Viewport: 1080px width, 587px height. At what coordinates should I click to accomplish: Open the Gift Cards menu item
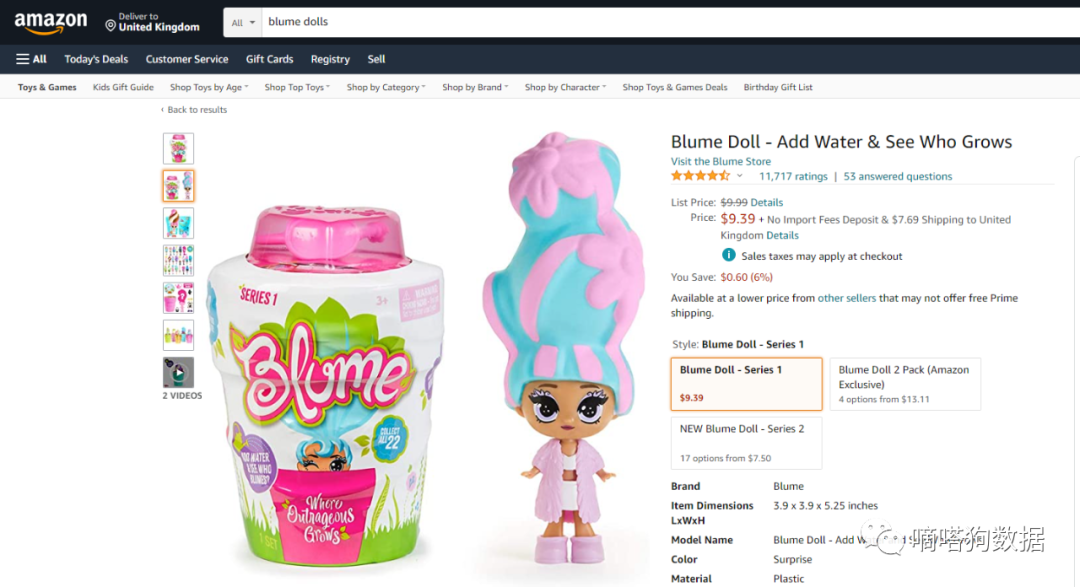[270, 59]
